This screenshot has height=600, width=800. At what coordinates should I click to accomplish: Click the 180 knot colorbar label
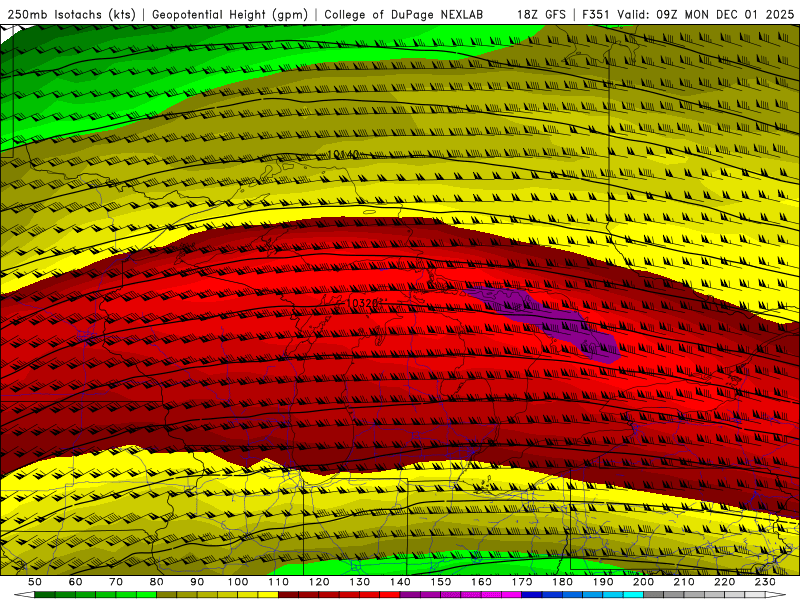tap(563, 582)
